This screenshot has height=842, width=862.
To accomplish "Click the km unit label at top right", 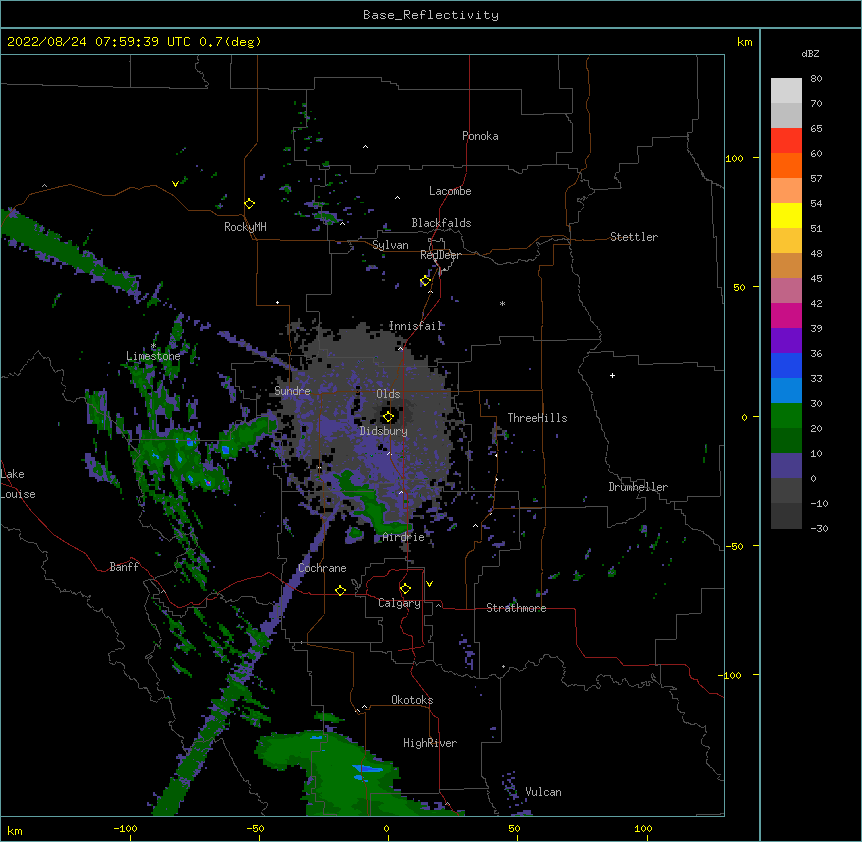I will pyautogui.click(x=744, y=42).
